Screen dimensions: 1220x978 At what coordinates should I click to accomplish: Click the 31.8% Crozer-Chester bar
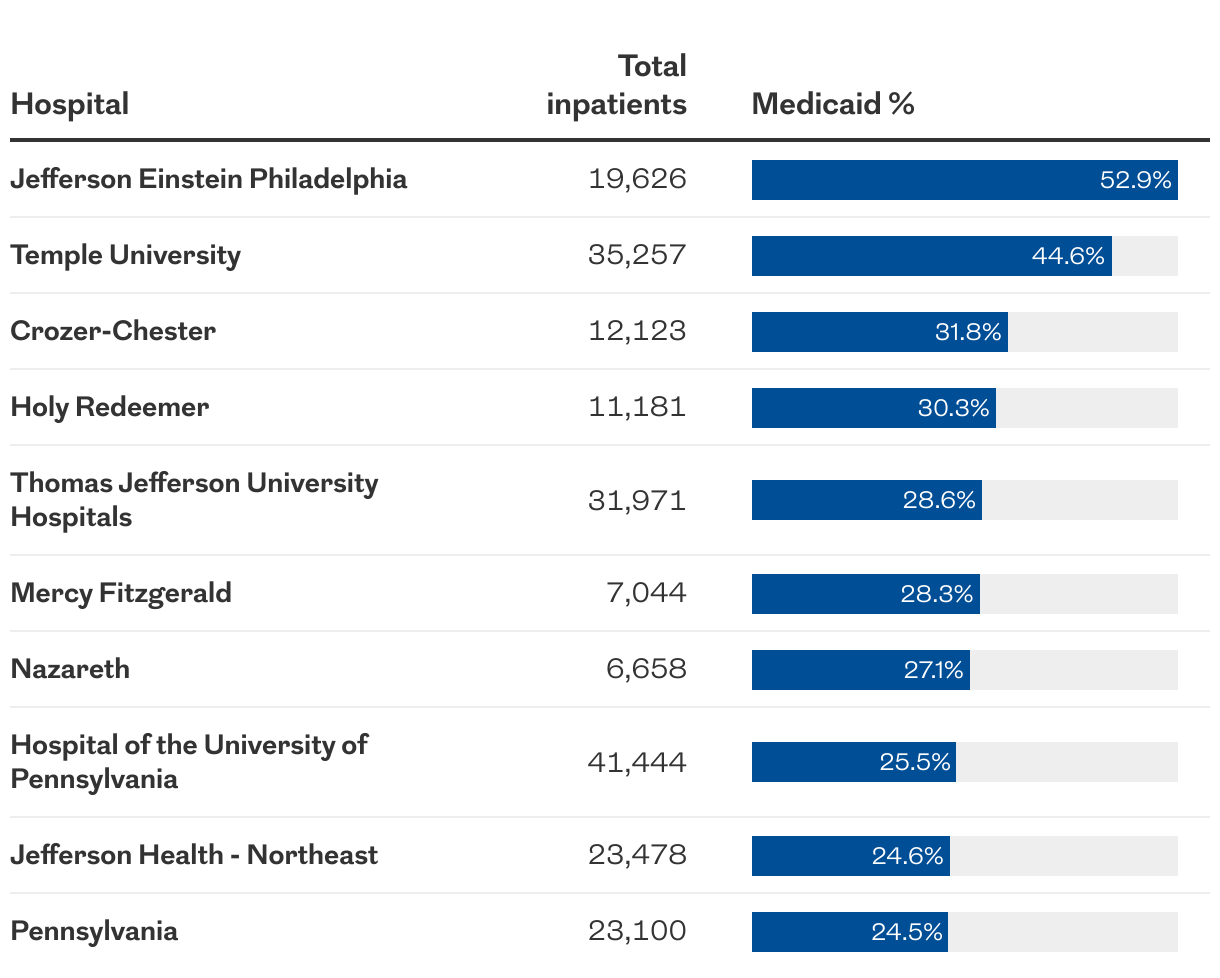click(880, 332)
